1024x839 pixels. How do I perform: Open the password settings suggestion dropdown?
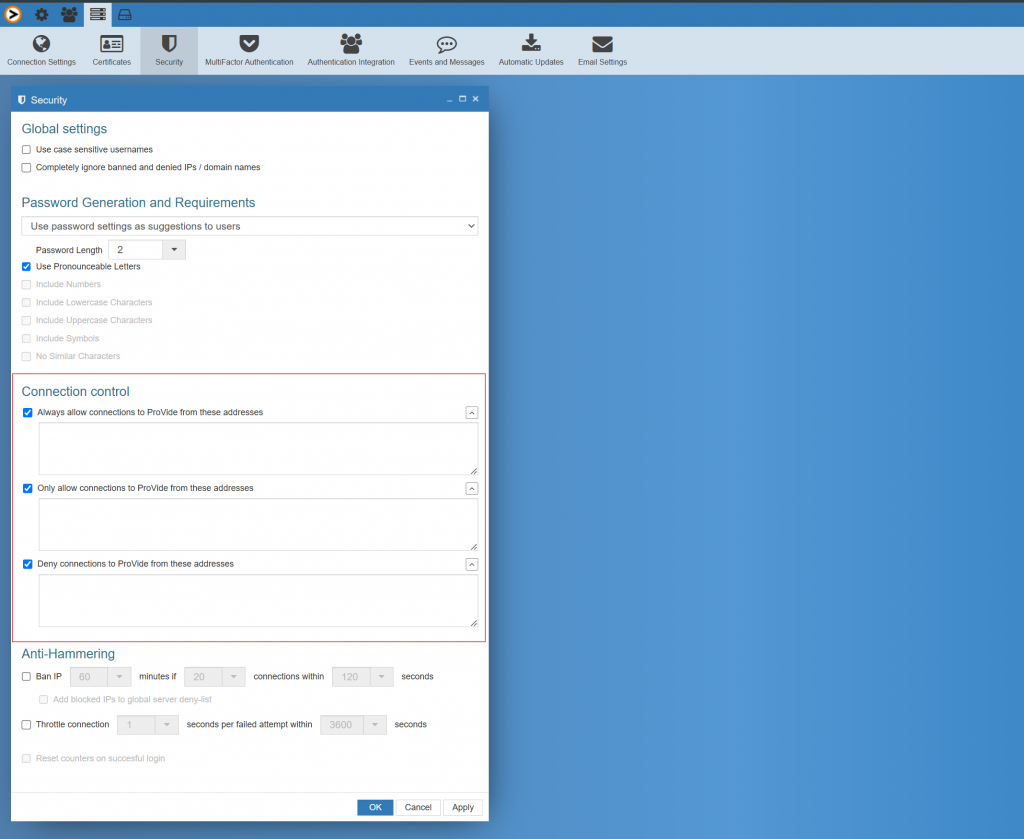click(250, 225)
